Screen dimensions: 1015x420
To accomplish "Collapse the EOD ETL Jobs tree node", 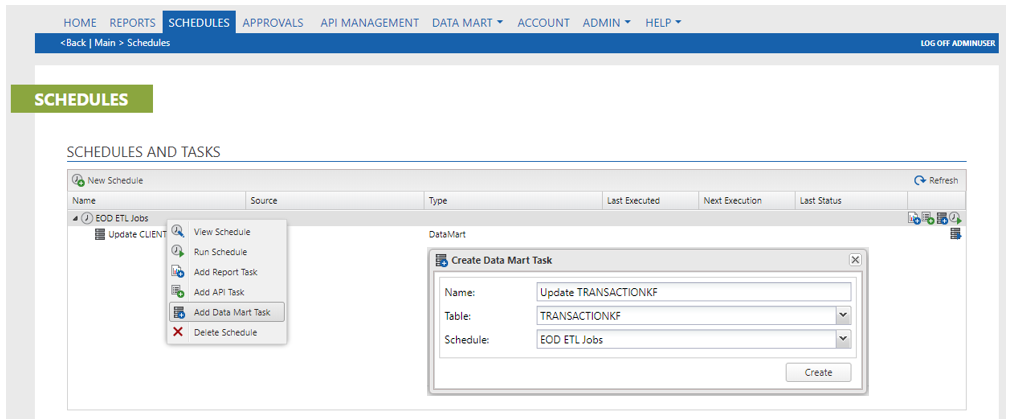I will (x=75, y=219).
